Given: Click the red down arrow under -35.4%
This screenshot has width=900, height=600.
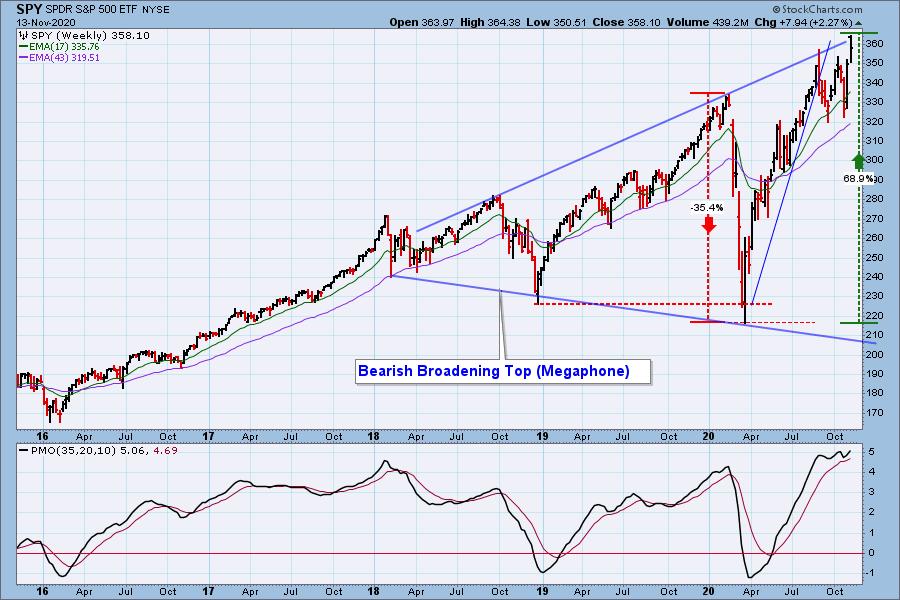Looking at the screenshot, I should (x=709, y=224).
